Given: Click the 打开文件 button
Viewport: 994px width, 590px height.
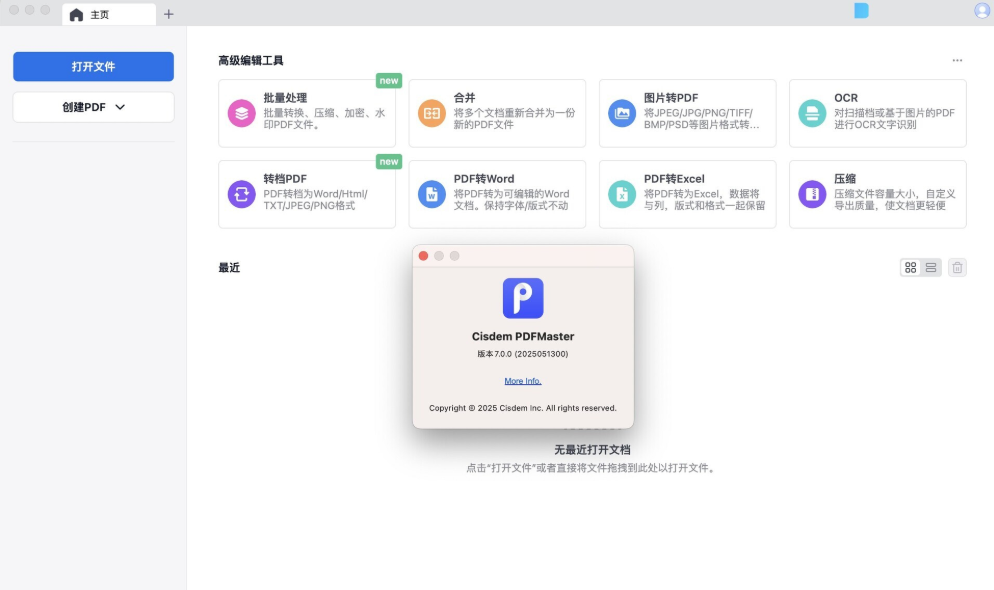Looking at the screenshot, I should pyautogui.click(x=93, y=67).
